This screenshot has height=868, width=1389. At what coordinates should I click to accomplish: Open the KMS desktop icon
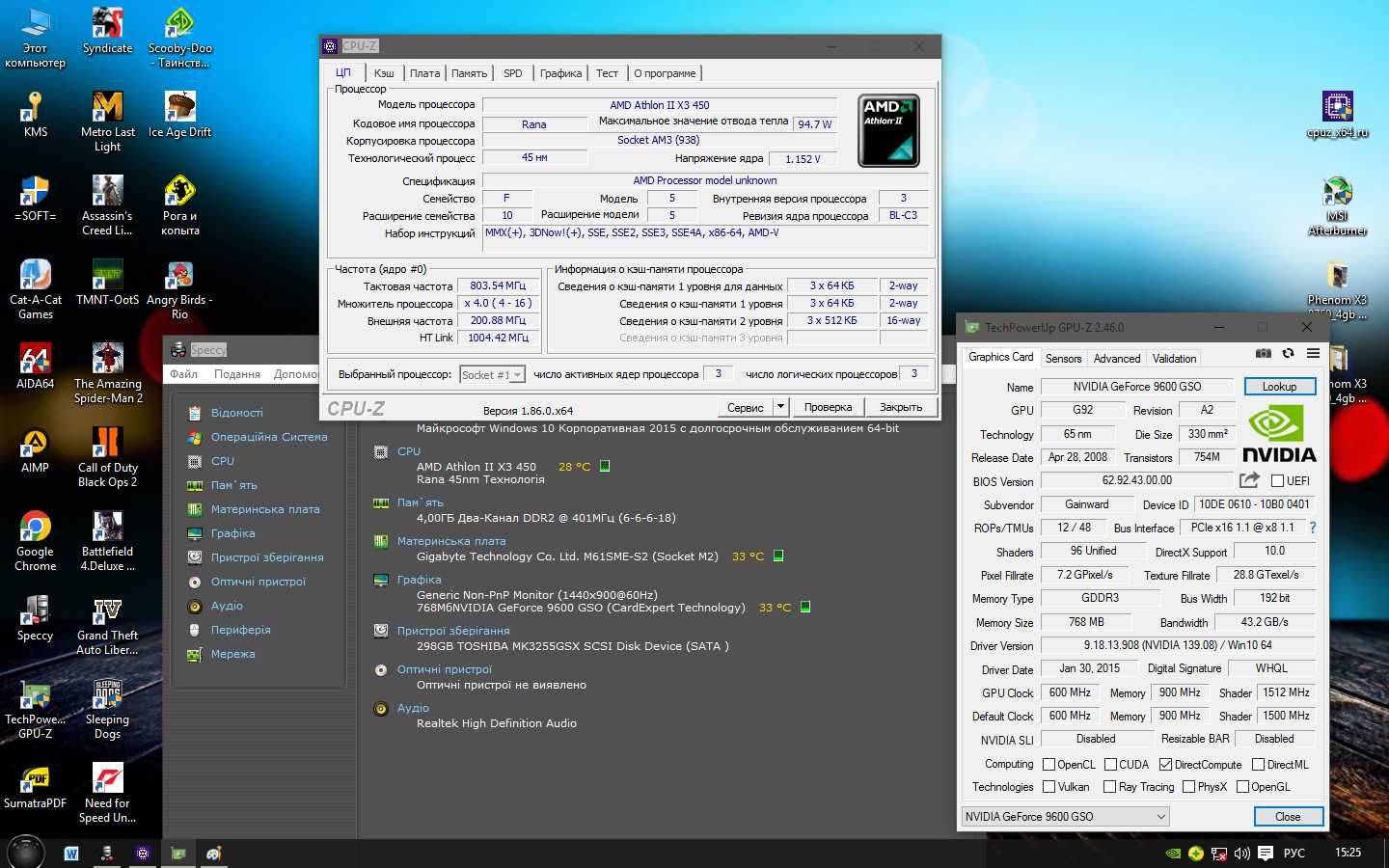pyautogui.click(x=35, y=115)
